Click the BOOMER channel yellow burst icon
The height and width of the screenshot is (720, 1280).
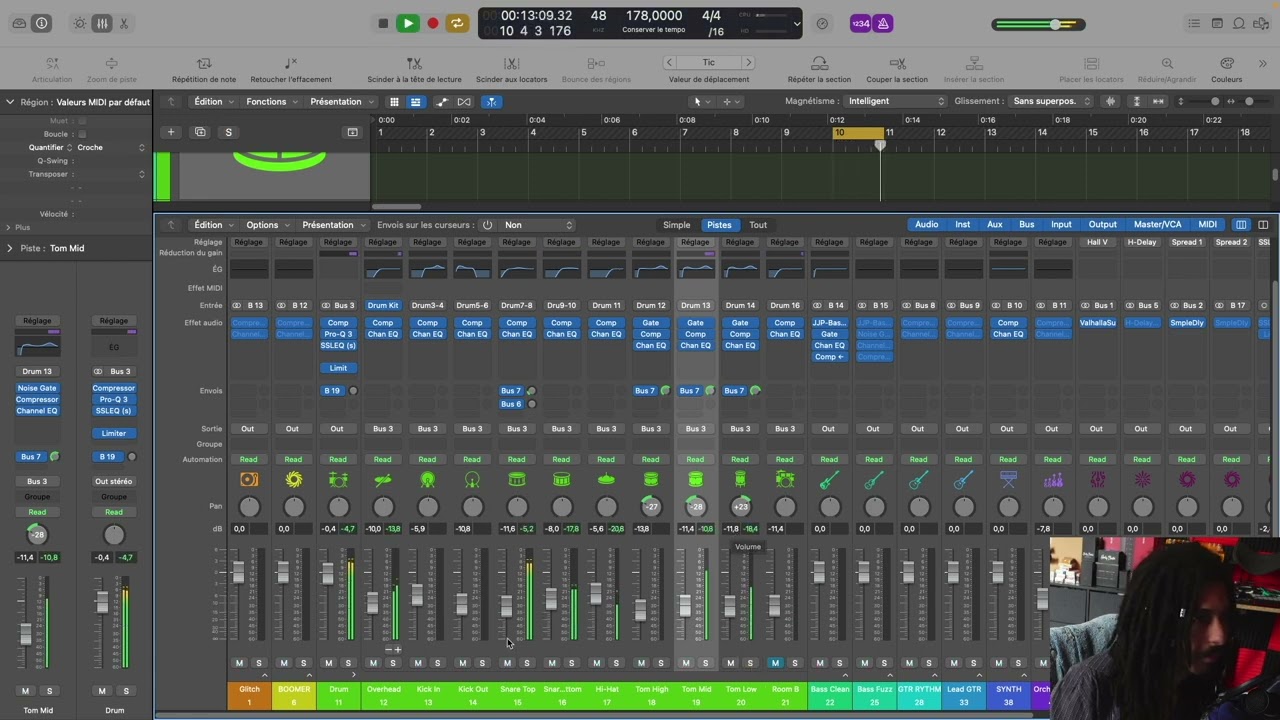point(293,480)
